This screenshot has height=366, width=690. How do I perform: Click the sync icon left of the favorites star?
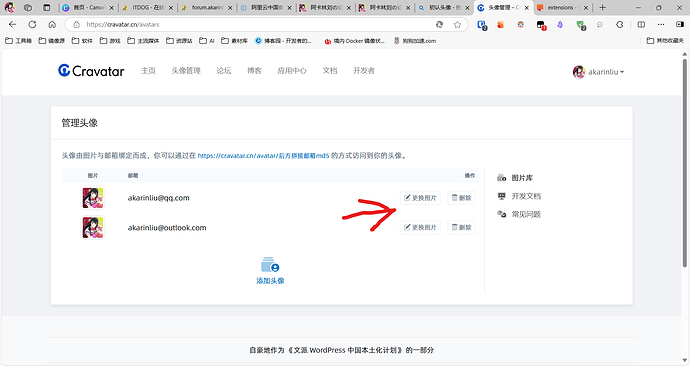coord(439,25)
